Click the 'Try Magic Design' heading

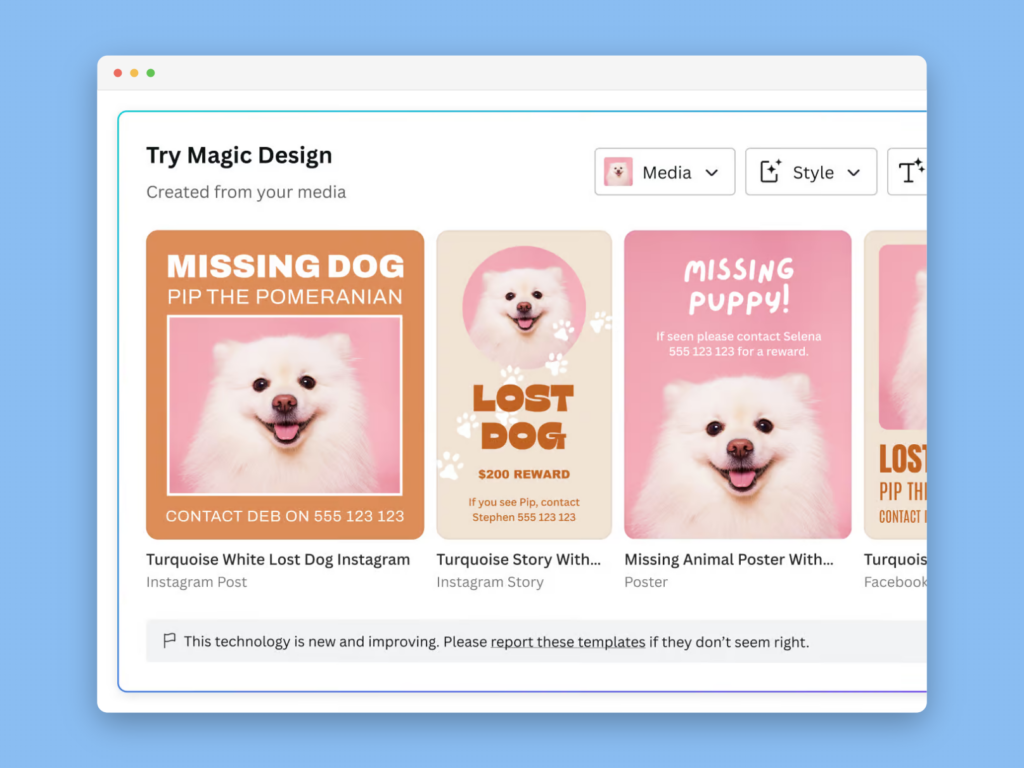pyautogui.click(x=239, y=156)
